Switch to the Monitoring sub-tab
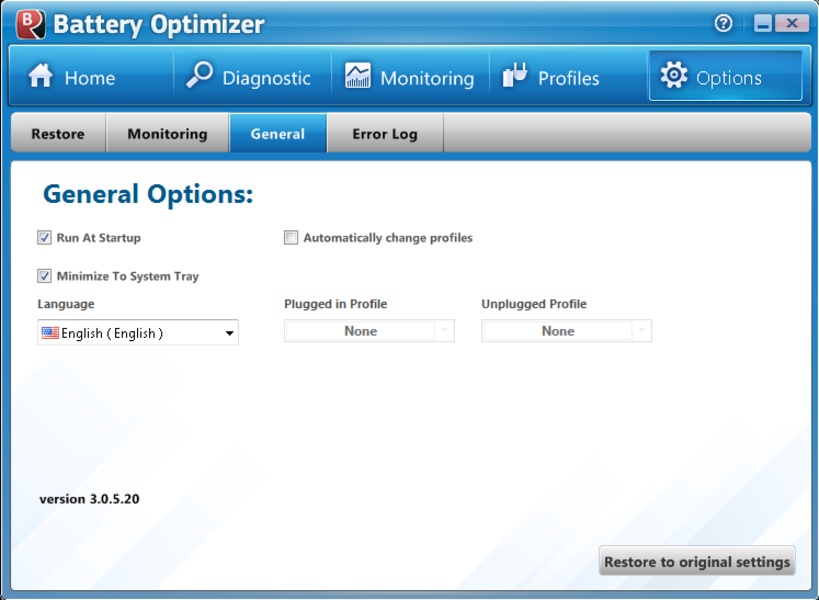The image size is (819, 600). tap(167, 134)
